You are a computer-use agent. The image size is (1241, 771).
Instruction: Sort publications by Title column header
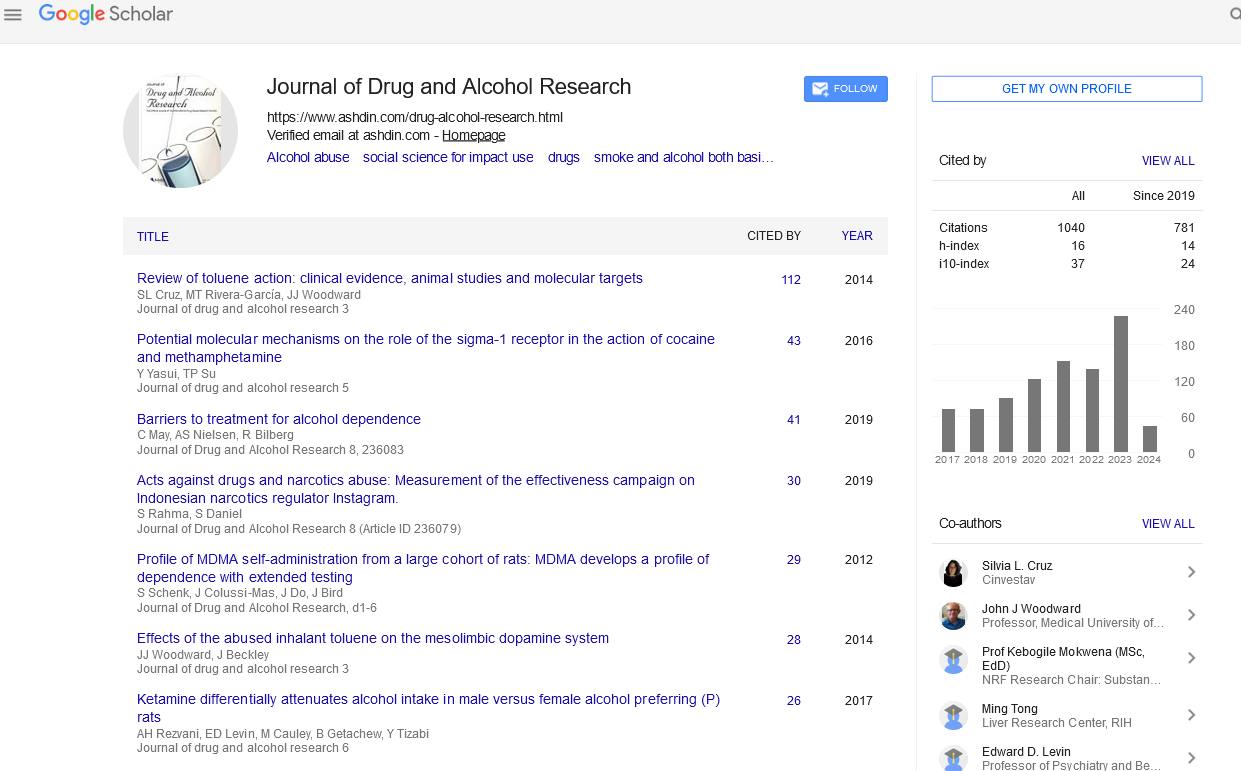(153, 237)
